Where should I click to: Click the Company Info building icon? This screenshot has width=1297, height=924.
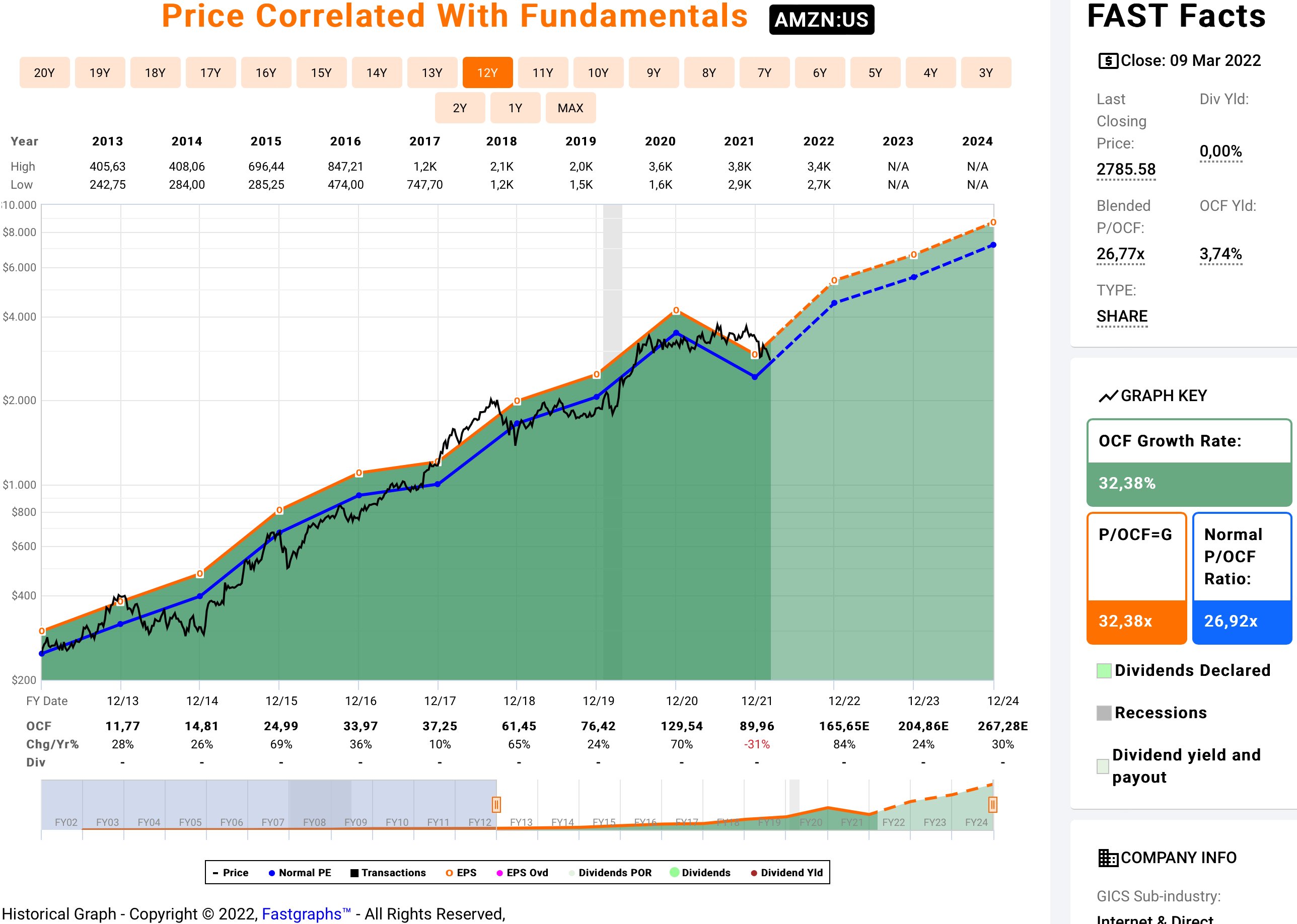point(1108,858)
